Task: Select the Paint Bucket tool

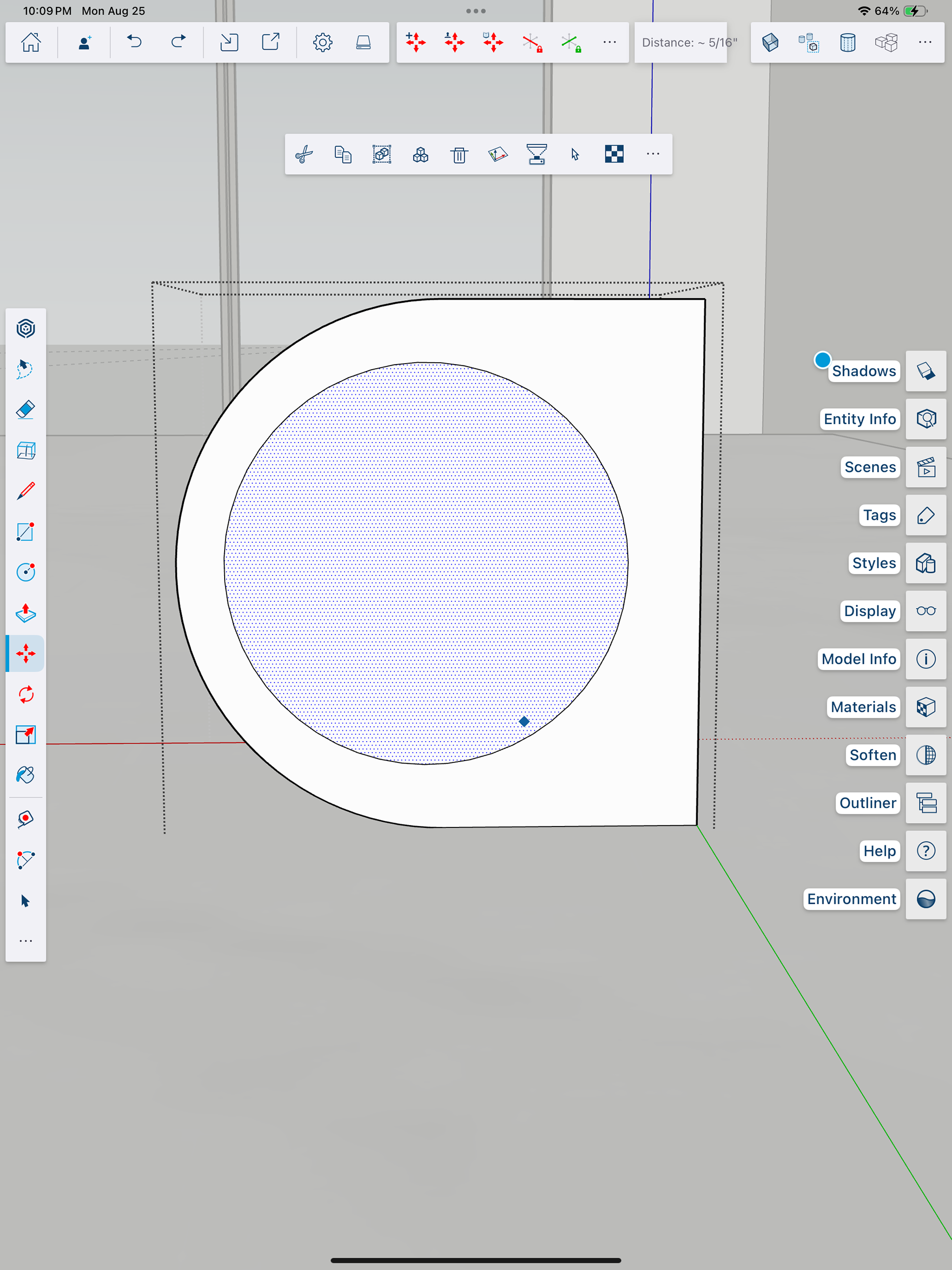Action: (26, 775)
